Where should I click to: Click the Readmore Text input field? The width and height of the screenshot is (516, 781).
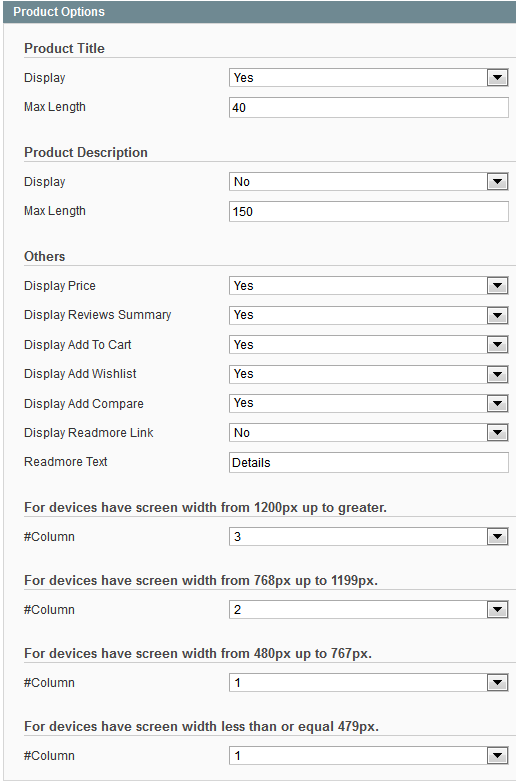click(369, 463)
